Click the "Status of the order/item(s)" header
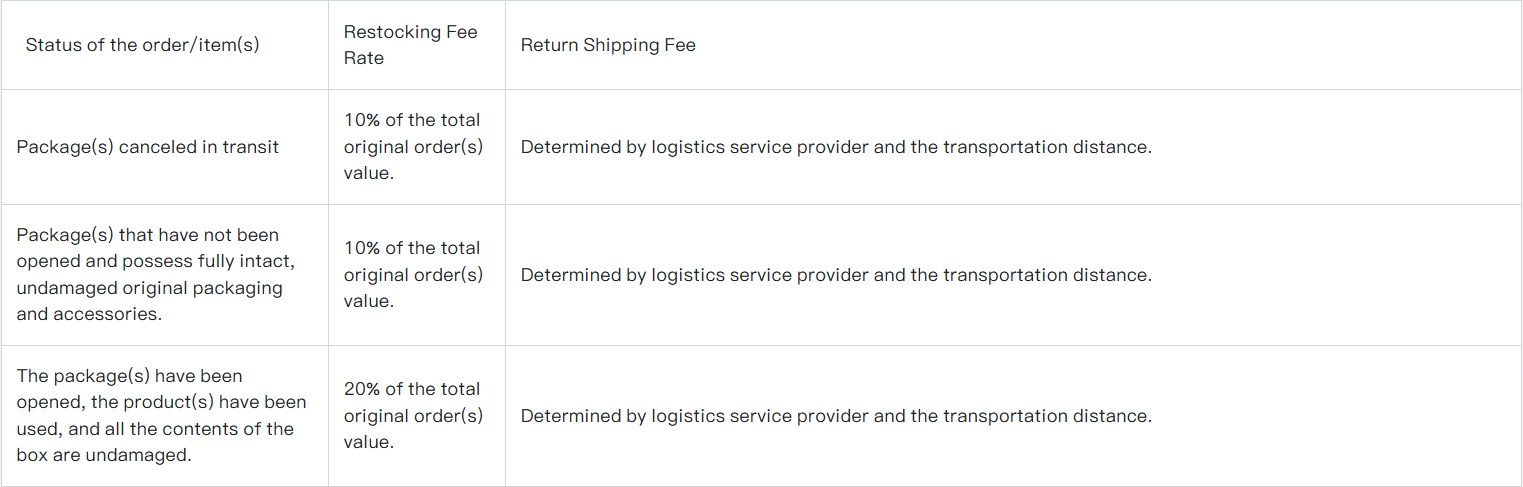The height and width of the screenshot is (487, 1523). (142, 45)
